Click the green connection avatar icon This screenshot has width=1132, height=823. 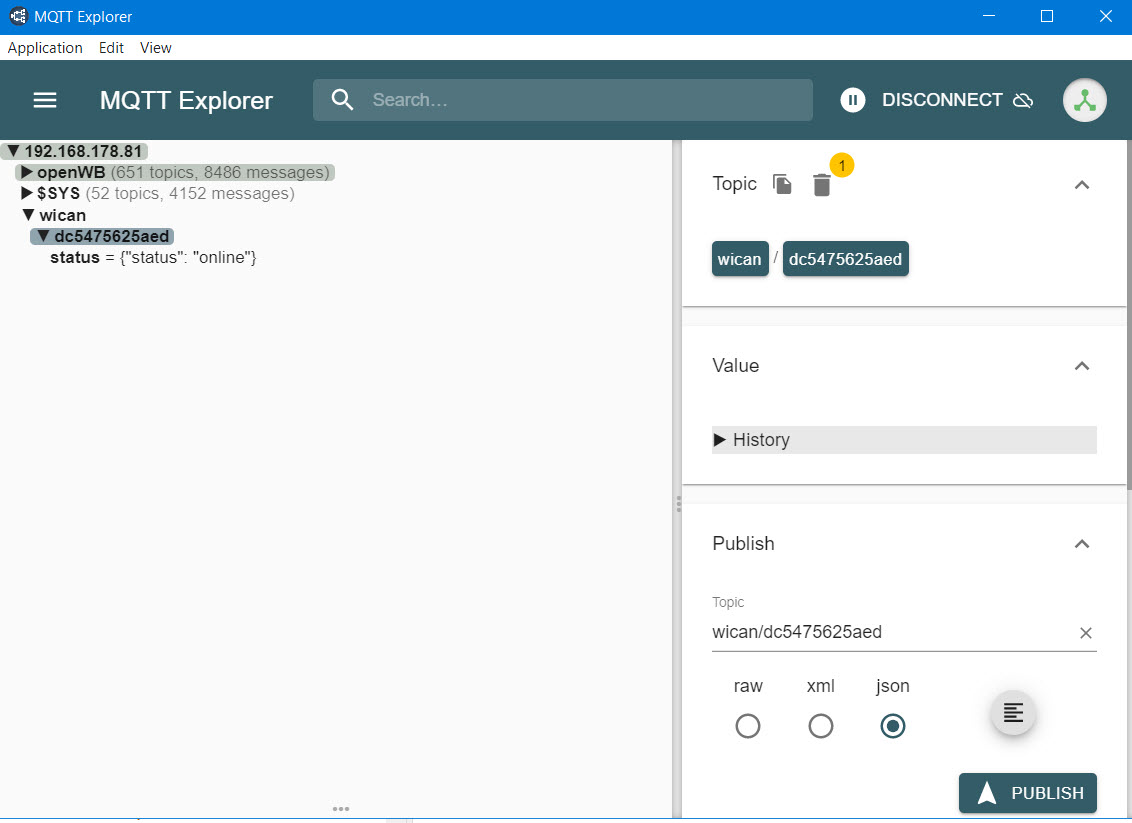coord(1084,100)
